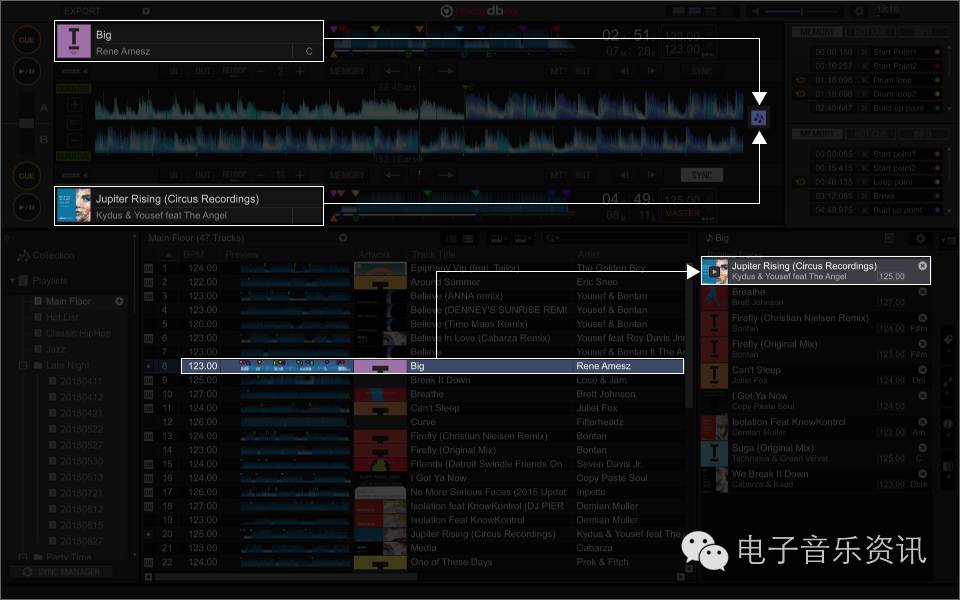Click deck 1 play/pause button
Image resolution: width=960 pixels, height=600 pixels.
(x=26, y=71)
